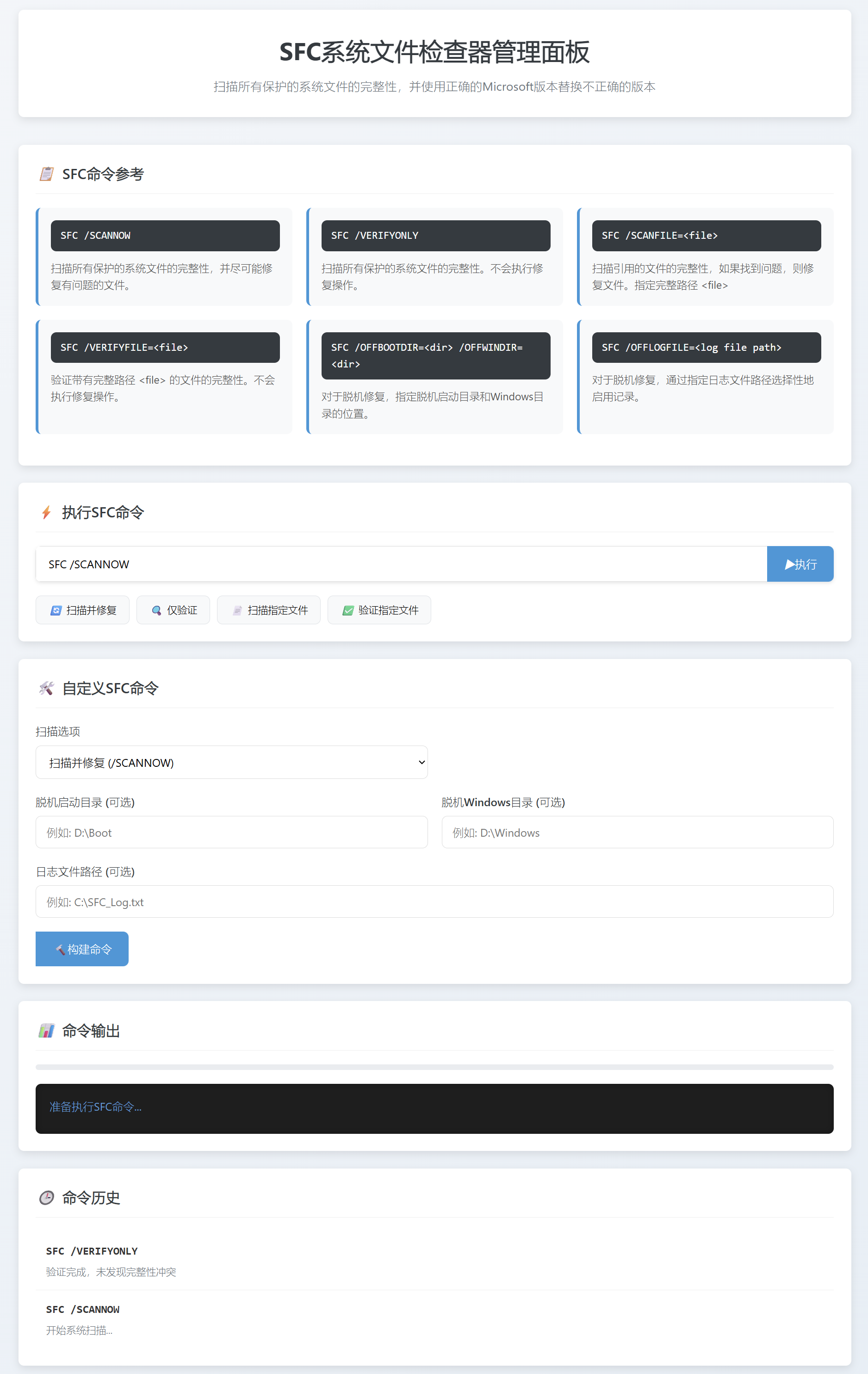Click the clipboard icon beside SFC命令参考
Image resolution: width=868 pixels, height=1374 pixels.
(46, 174)
